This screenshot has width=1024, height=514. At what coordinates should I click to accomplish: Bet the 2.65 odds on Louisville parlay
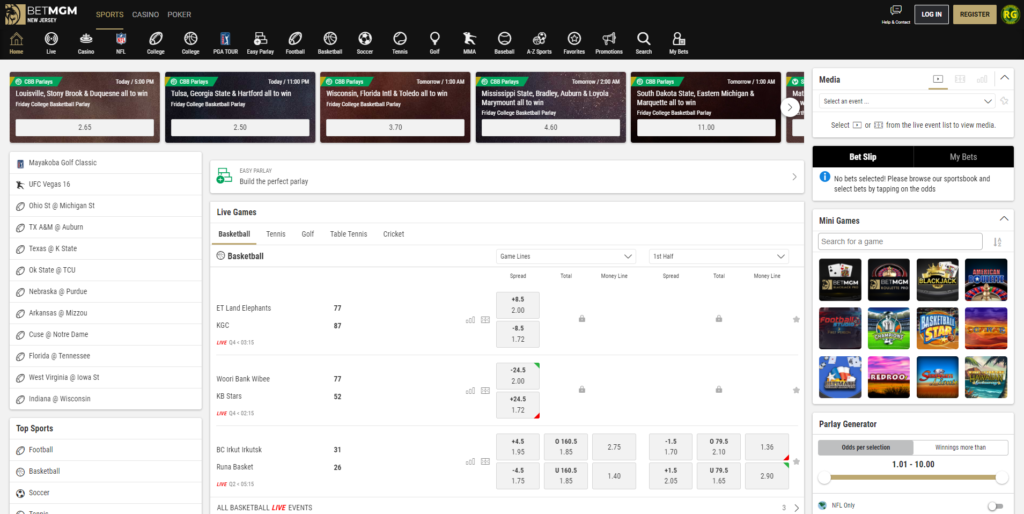pos(85,127)
